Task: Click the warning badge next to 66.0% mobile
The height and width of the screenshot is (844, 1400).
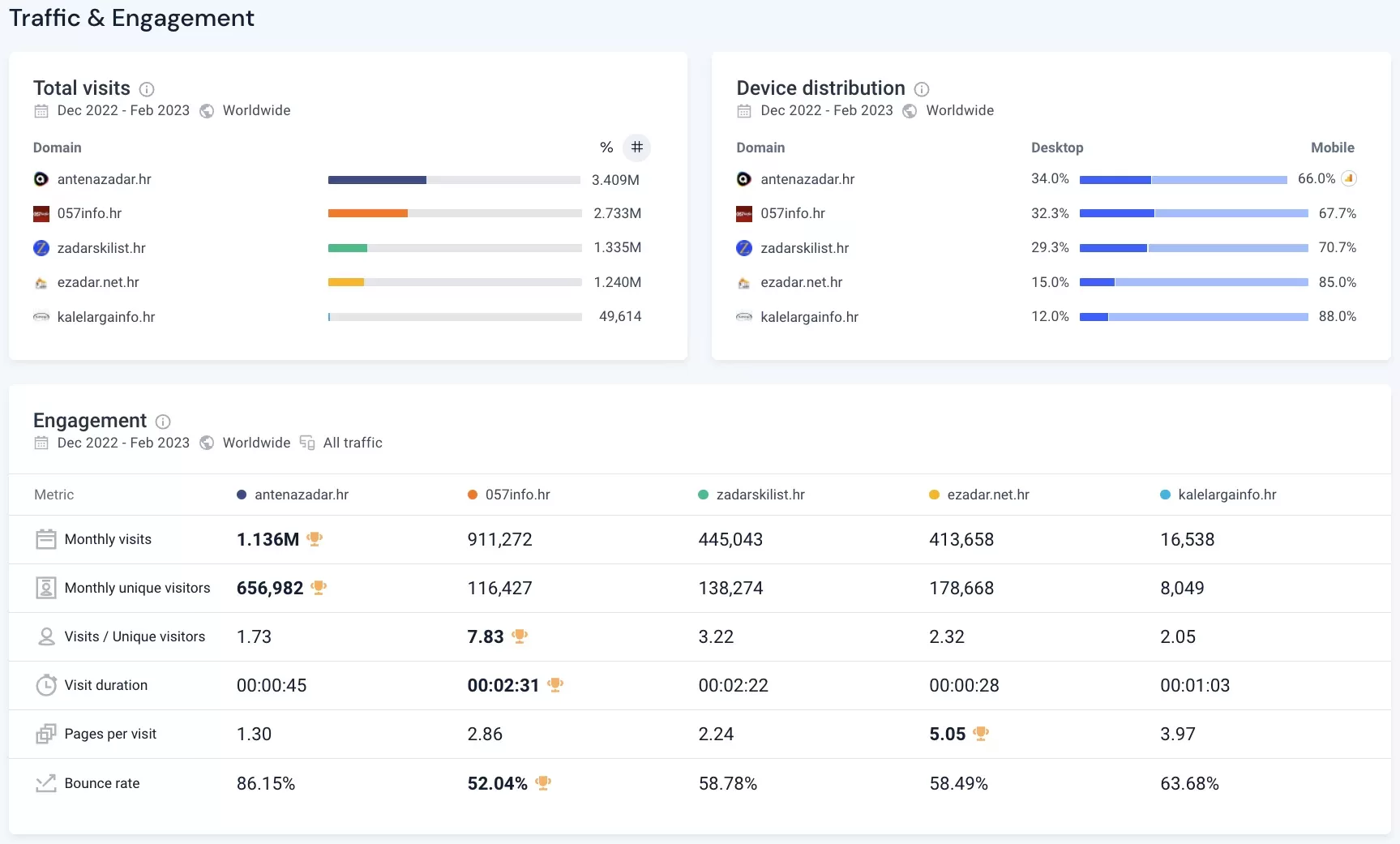Action: (x=1349, y=178)
